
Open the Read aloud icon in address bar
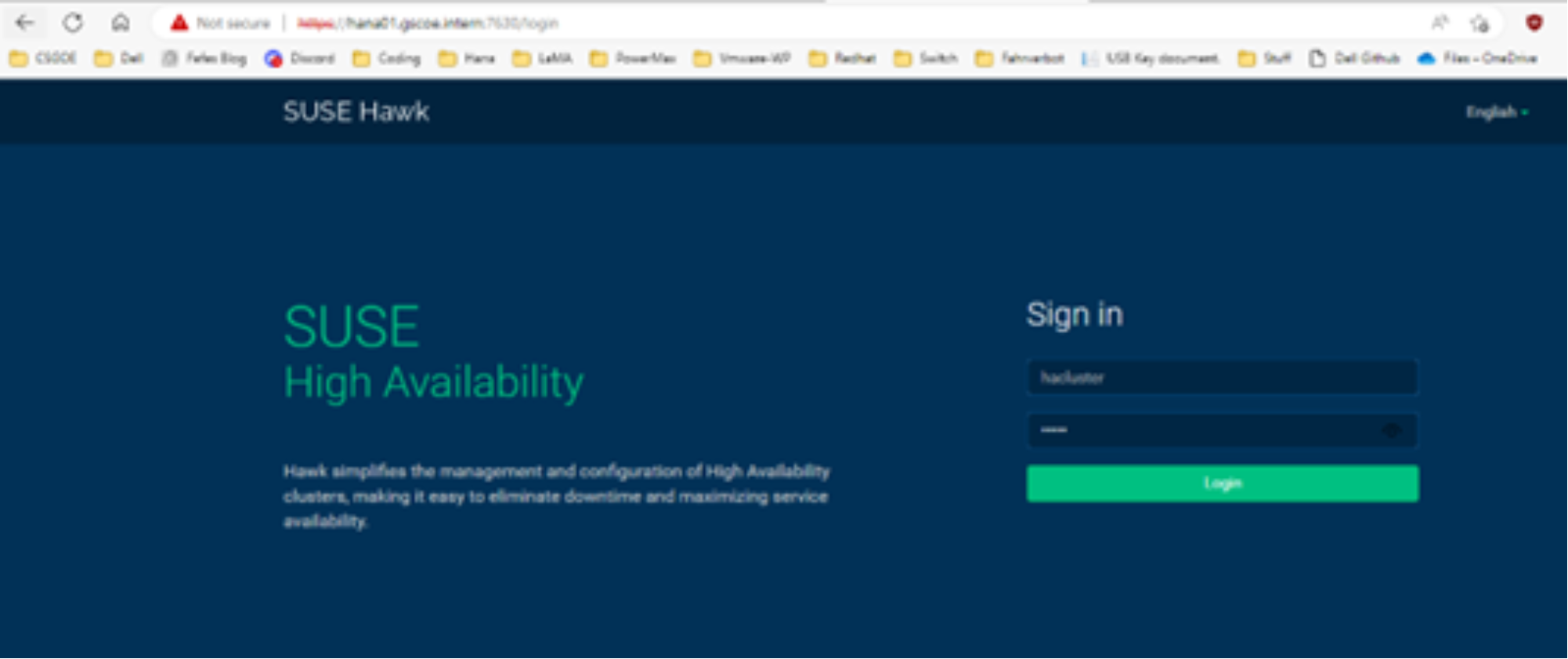coord(1440,23)
